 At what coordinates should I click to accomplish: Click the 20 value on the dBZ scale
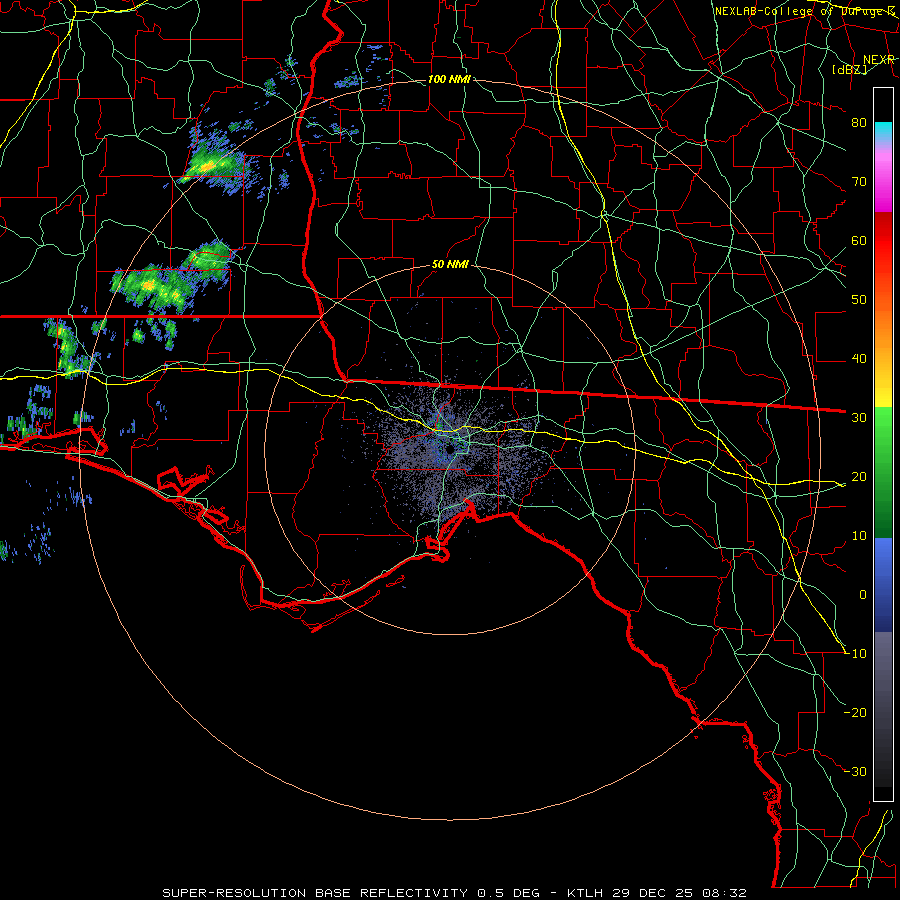tap(859, 477)
